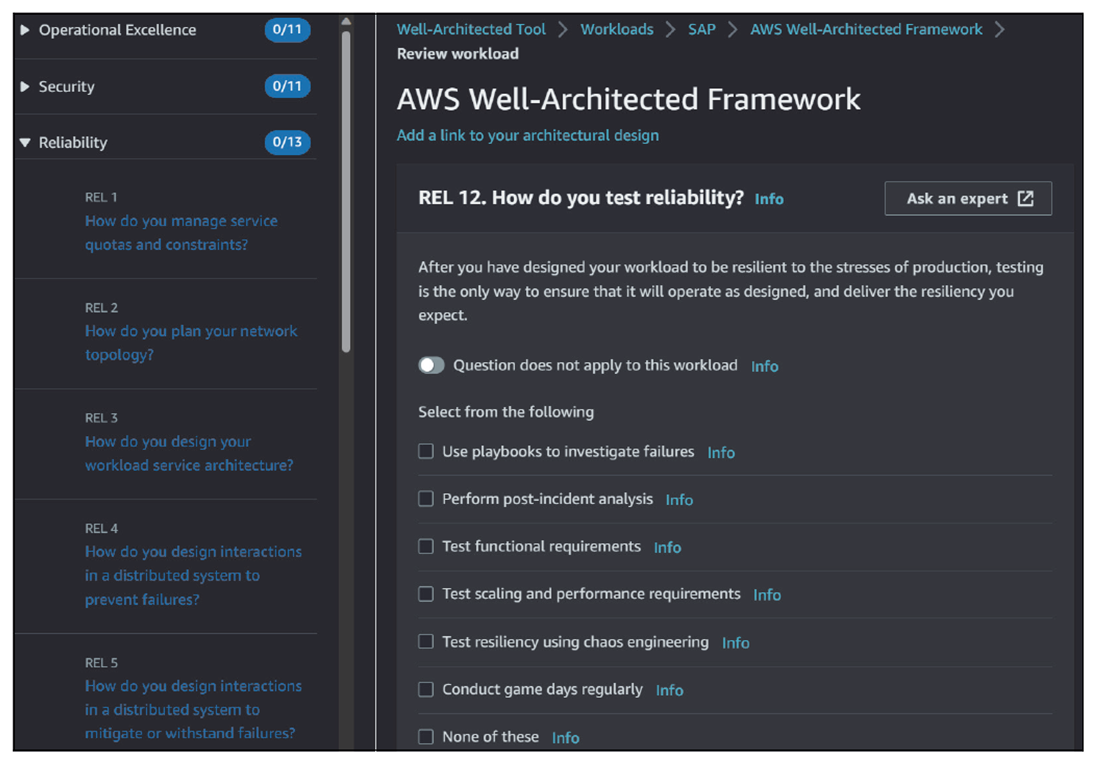Click the external-link icon on Ask an expert
The width and height of the screenshot is (1100, 764).
1027,198
